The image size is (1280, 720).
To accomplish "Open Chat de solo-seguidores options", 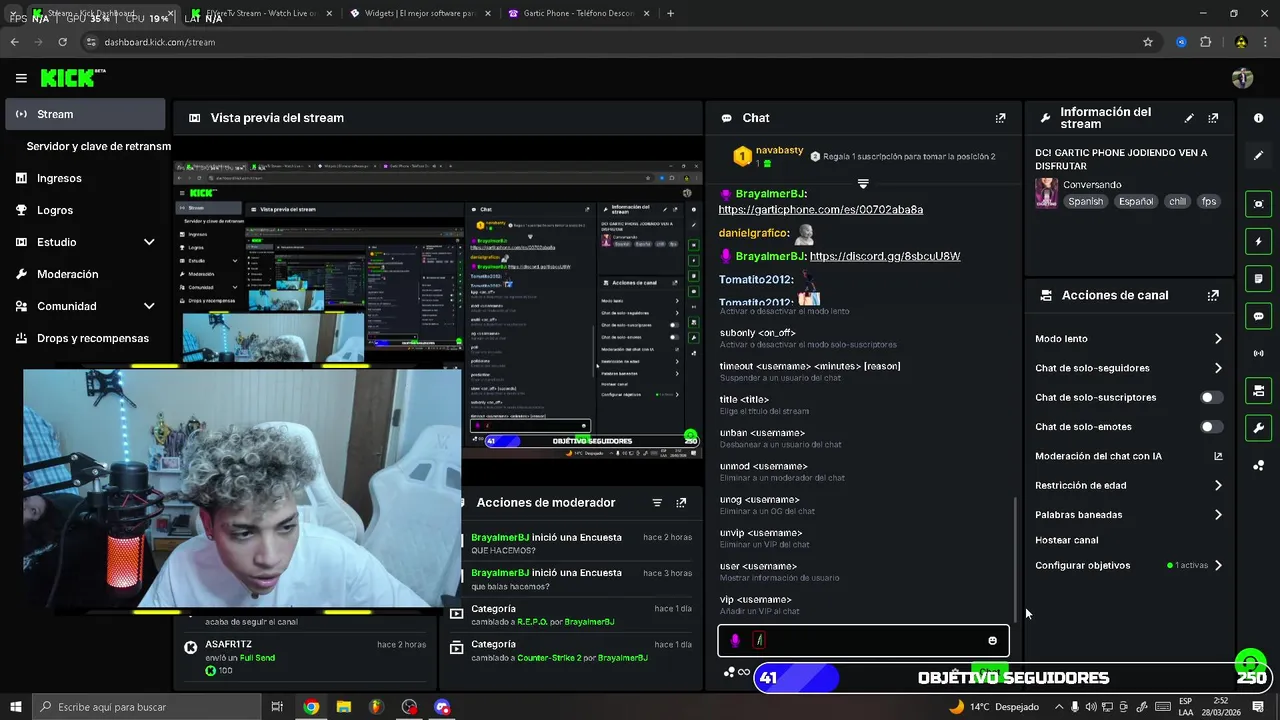I will (x=1129, y=368).
